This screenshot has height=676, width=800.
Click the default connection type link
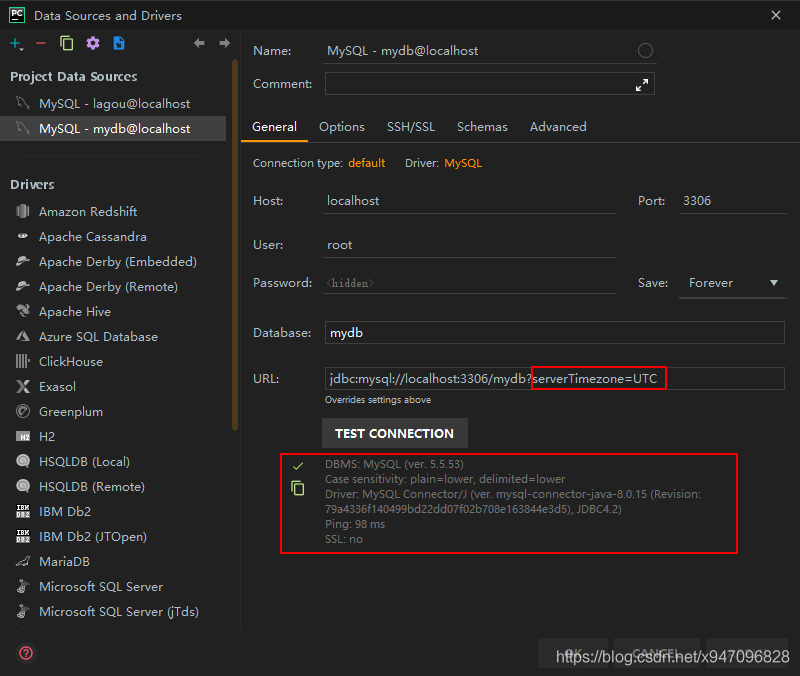(x=366, y=162)
